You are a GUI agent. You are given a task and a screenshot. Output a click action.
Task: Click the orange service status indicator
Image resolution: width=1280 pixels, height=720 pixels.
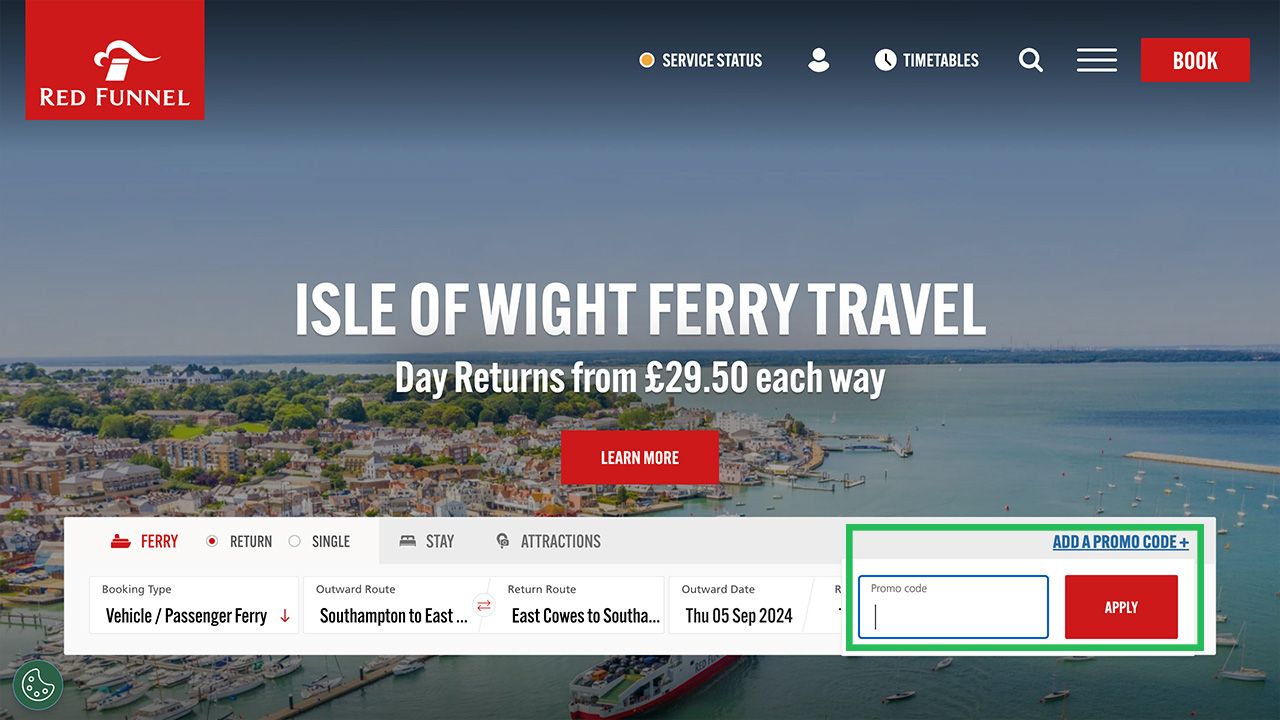(x=647, y=60)
